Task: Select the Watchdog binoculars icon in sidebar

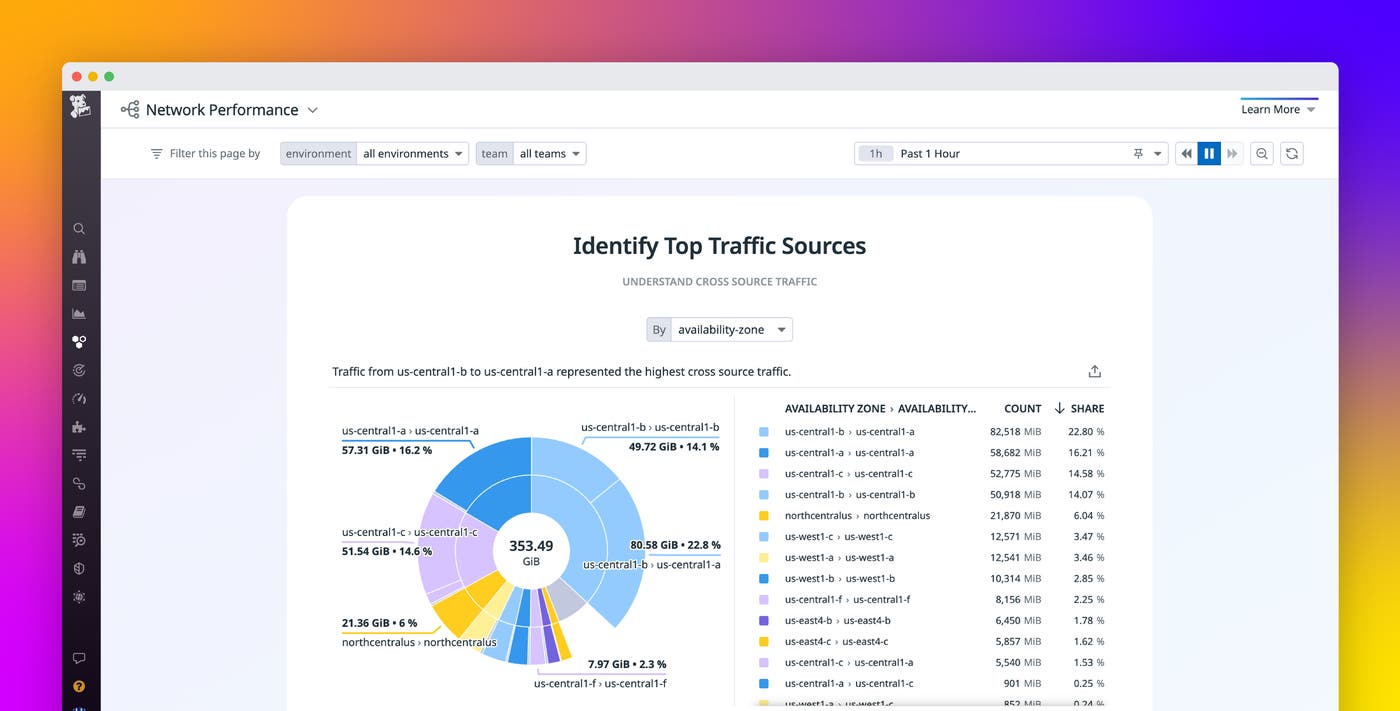Action: point(79,256)
